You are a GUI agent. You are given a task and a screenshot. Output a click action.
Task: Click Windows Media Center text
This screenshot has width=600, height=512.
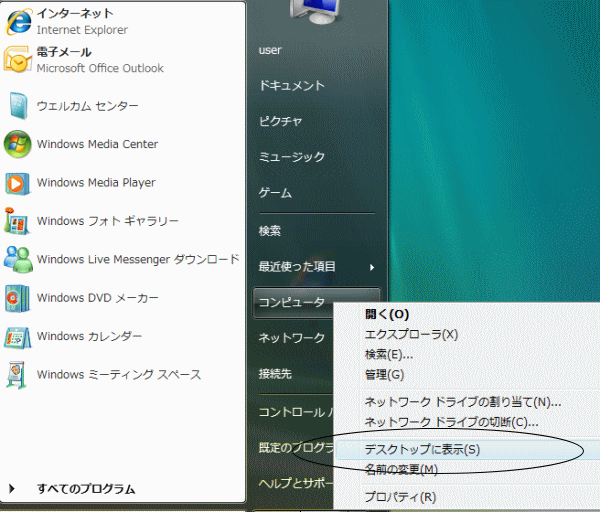coord(97,144)
